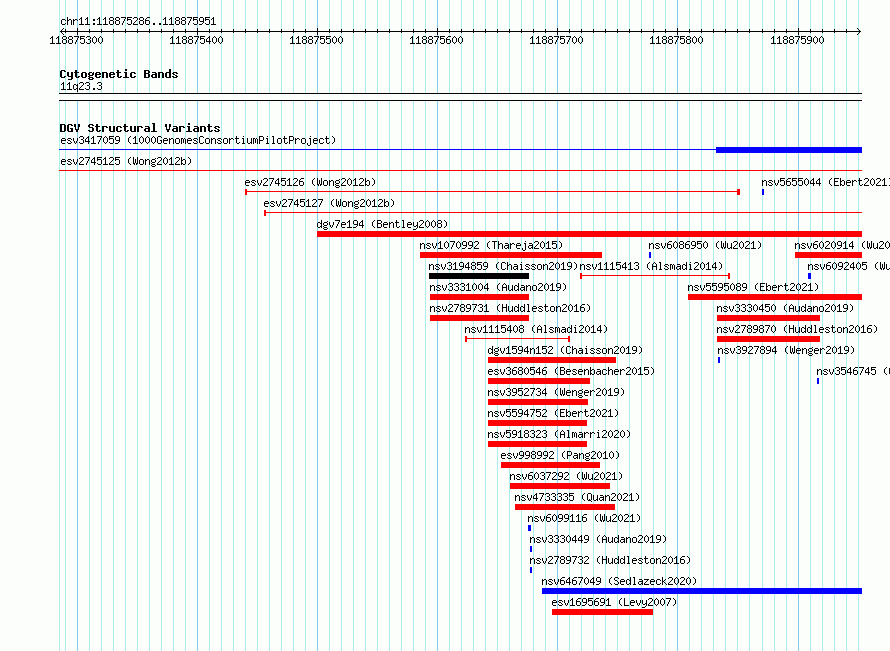Screen dimensions: 890x651
Task: Open nsv2789732 (Huddleston2016) variant
Action: [610, 560]
